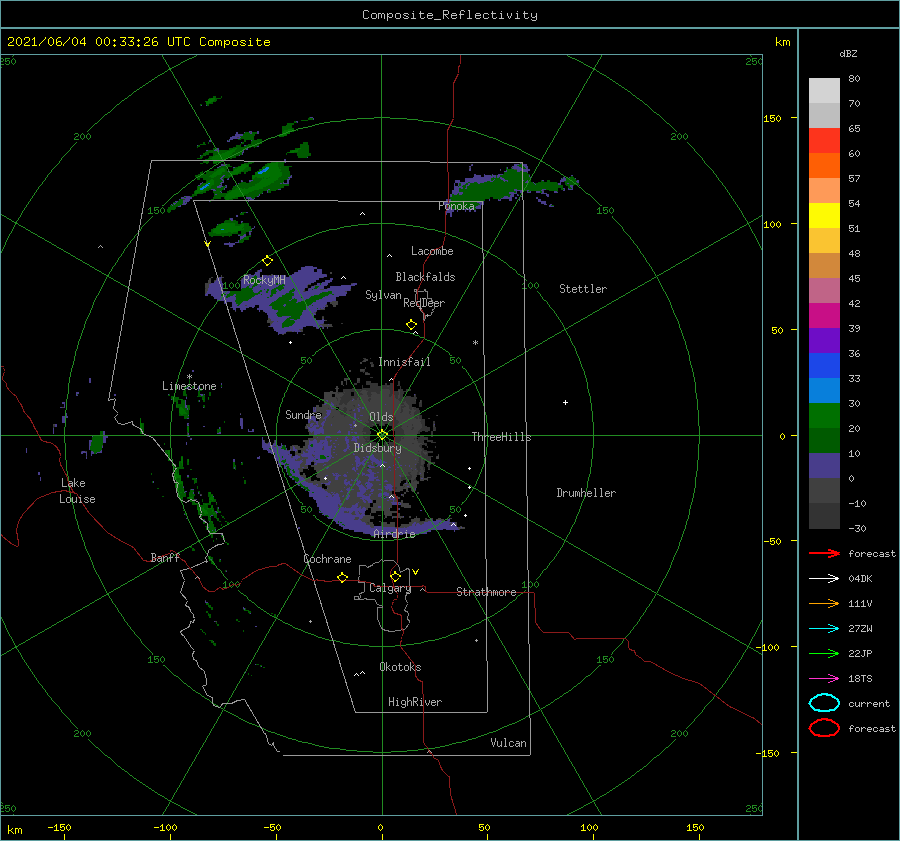Click the cyan 27ZW arrow legend icon
This screenshot has height=841, width=900.
point(824,629)
